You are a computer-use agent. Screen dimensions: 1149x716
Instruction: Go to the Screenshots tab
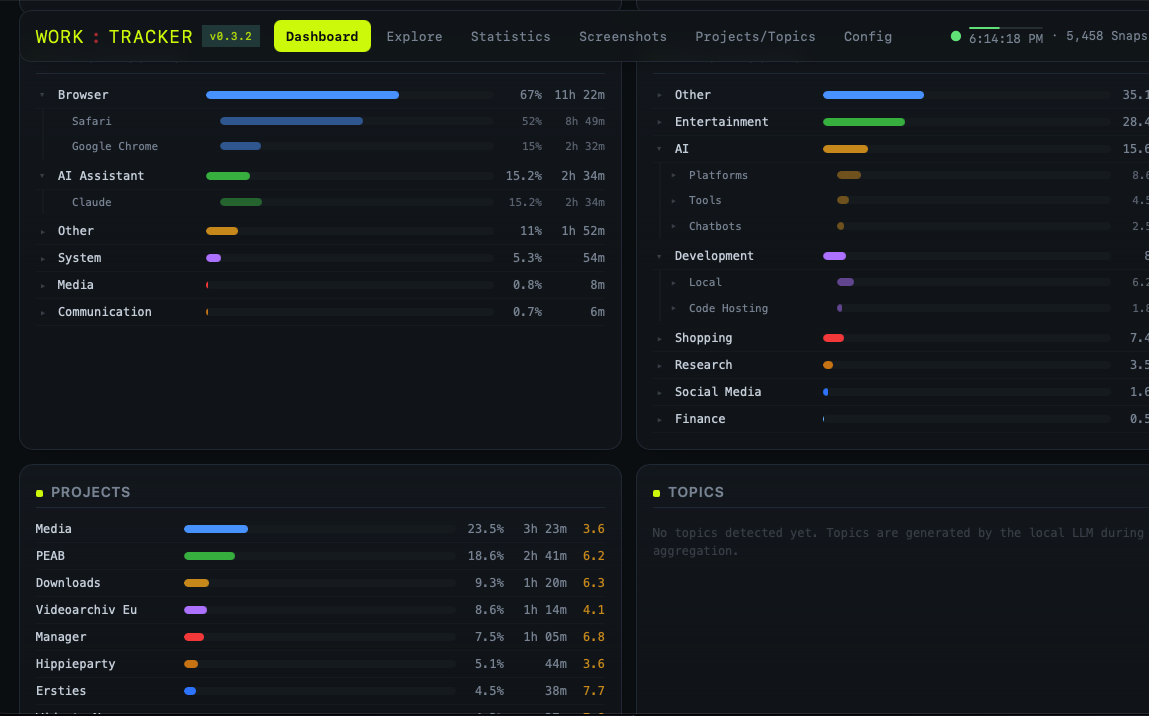[623, 37]
